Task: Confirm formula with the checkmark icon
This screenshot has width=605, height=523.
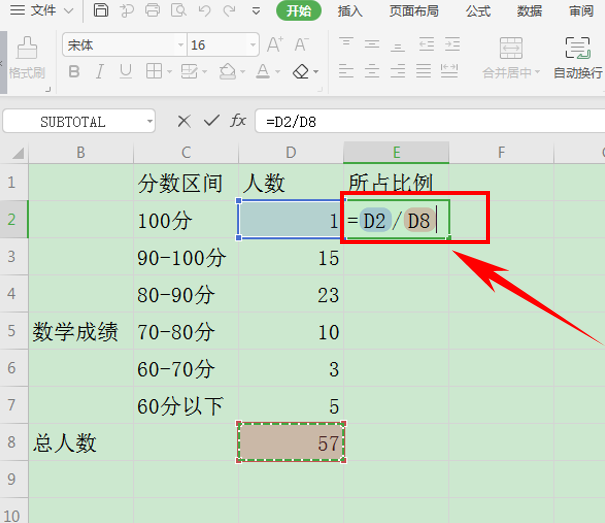Action: [211, 121]
